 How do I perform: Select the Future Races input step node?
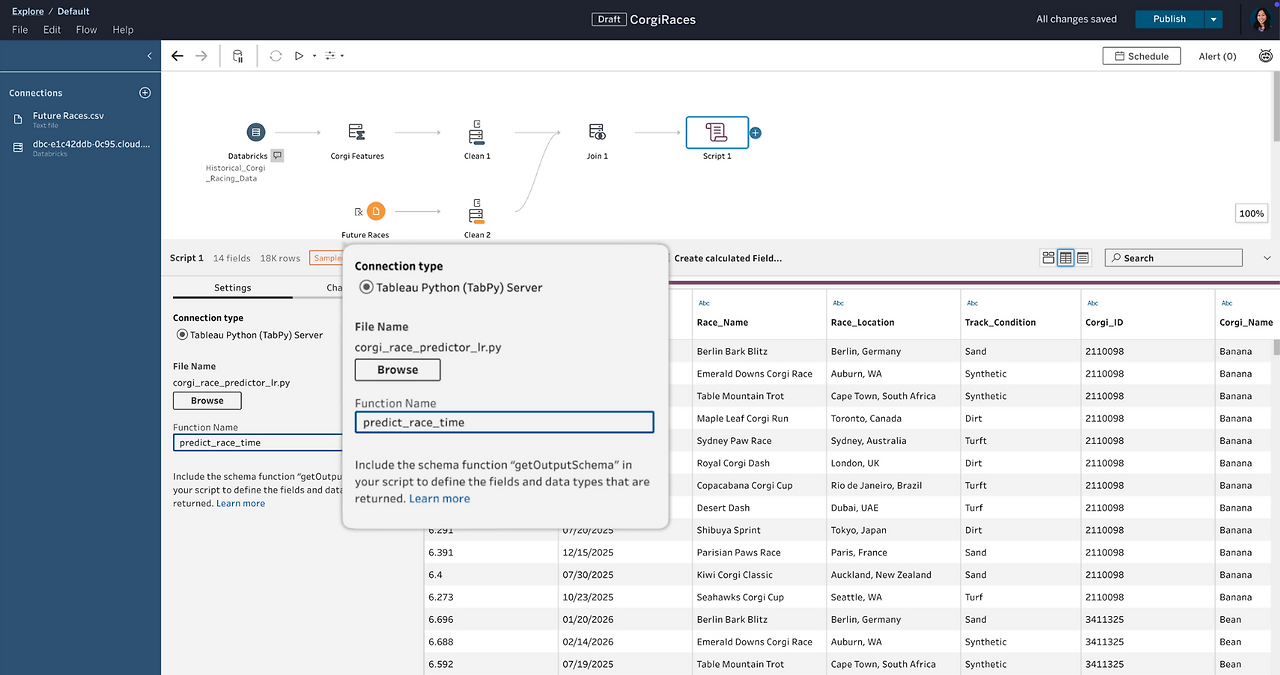tap(375, 211)
